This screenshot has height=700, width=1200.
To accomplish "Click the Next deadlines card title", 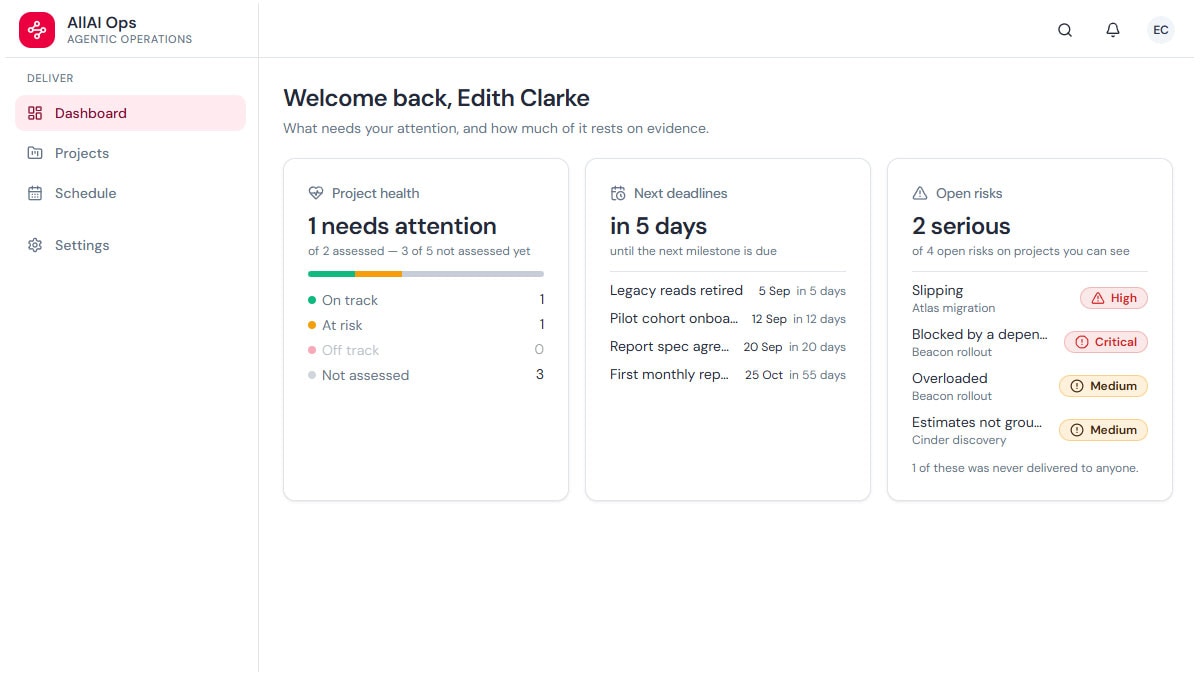I will [x=681, y=193].
